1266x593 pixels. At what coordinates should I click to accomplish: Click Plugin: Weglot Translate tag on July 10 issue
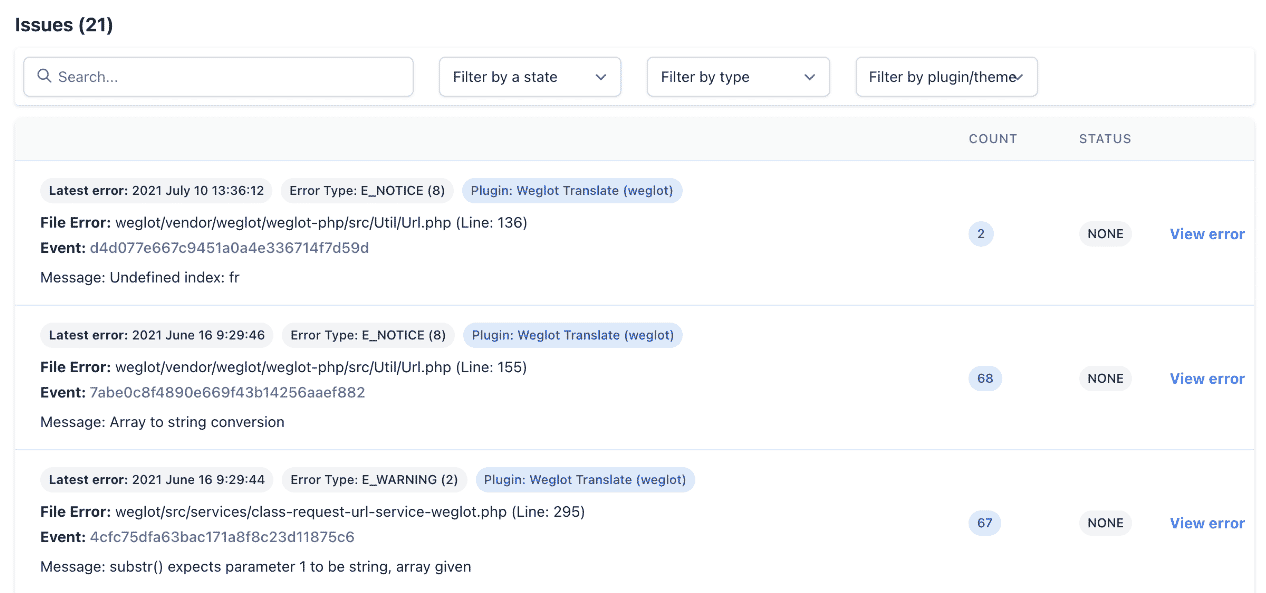tap(572, 191)
